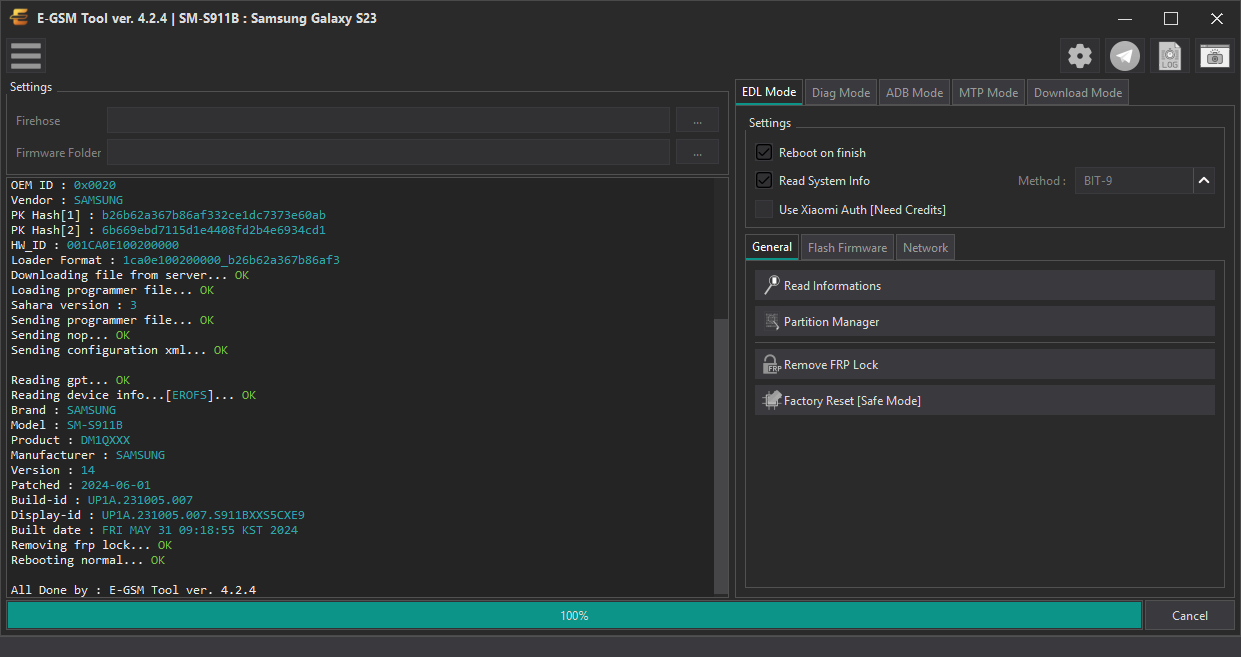Click 'Build-id : UP1A.231005.007' line
Viewport: 1241px width, 657px height.
point(101,500)
